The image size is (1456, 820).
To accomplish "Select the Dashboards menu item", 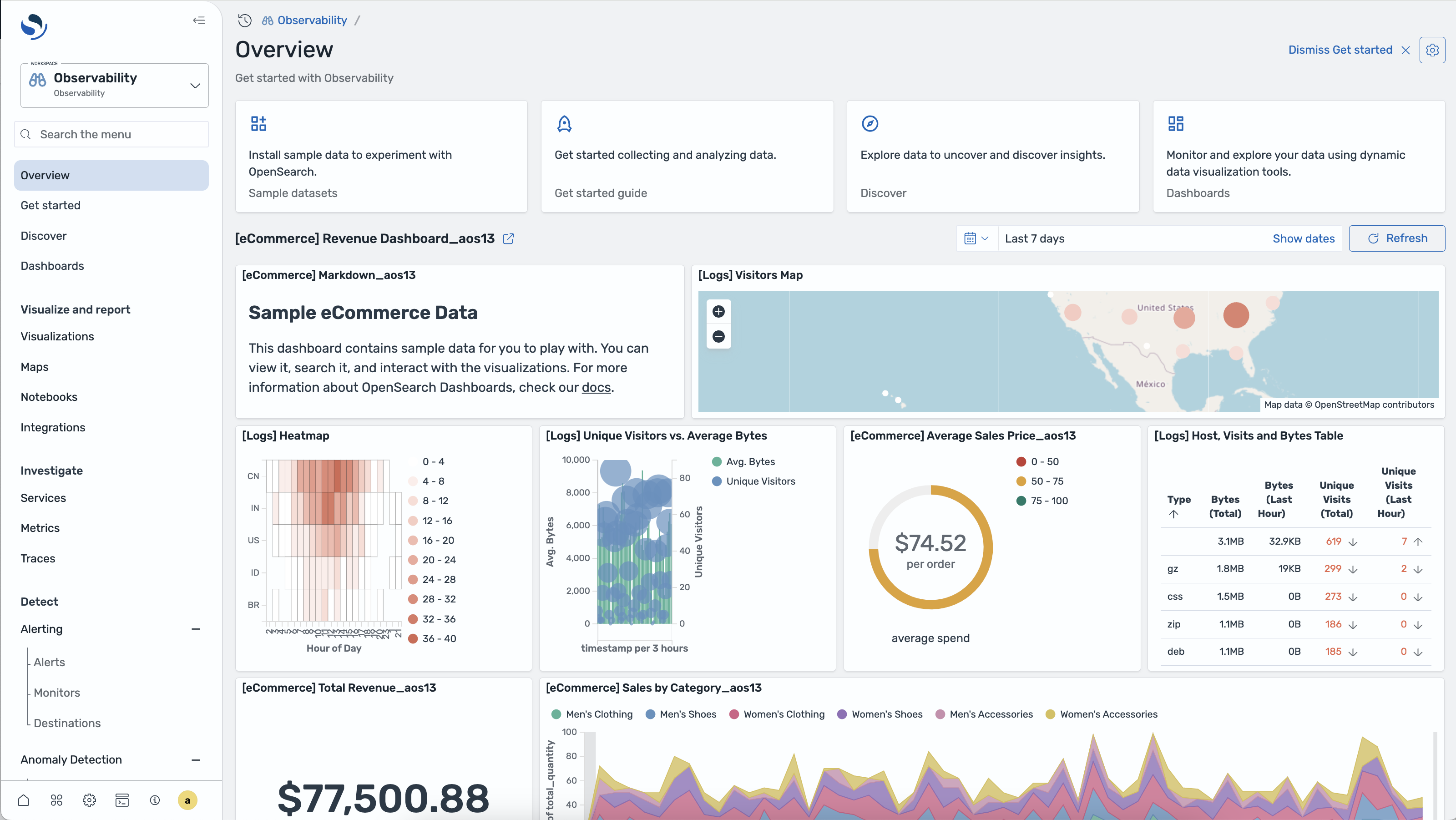I will 52,265.
